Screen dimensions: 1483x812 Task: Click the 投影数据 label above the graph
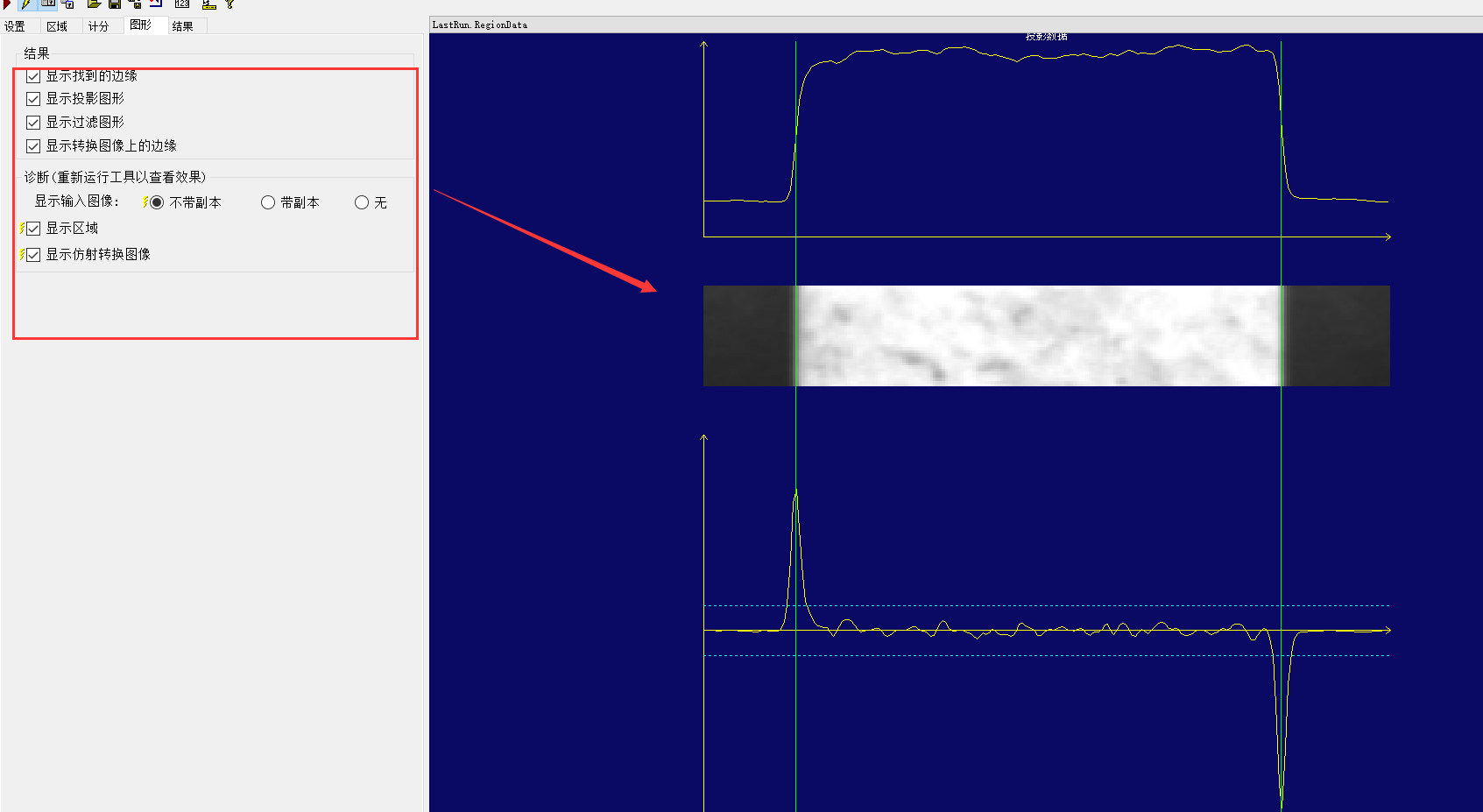[x=1047, y=37]
